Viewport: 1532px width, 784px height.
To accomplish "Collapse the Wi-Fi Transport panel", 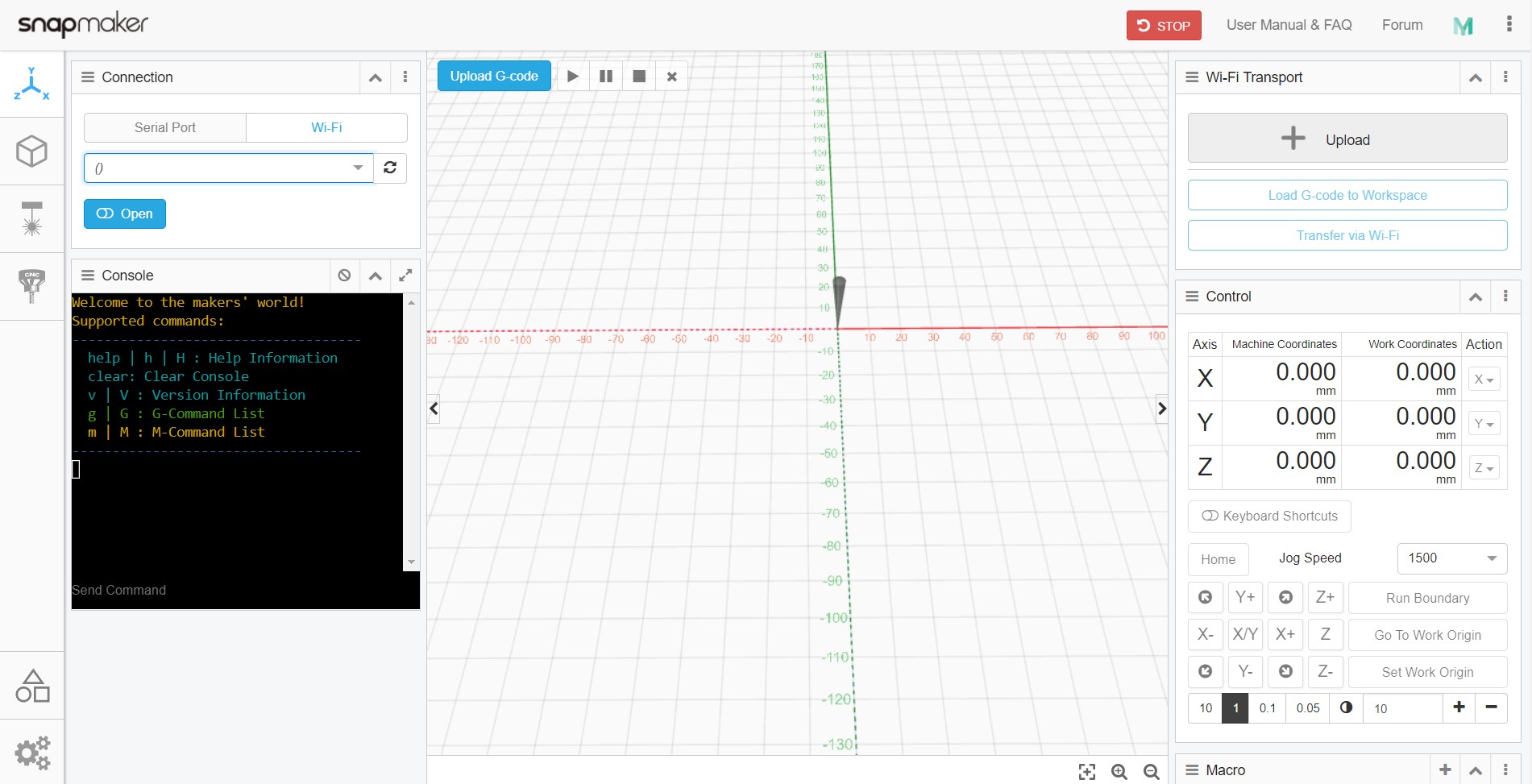I will [1475, 77].
